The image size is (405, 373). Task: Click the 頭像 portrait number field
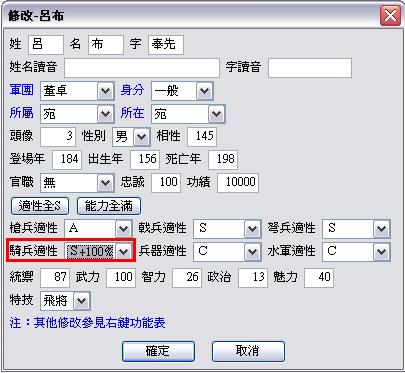click(x=58, y=137)
